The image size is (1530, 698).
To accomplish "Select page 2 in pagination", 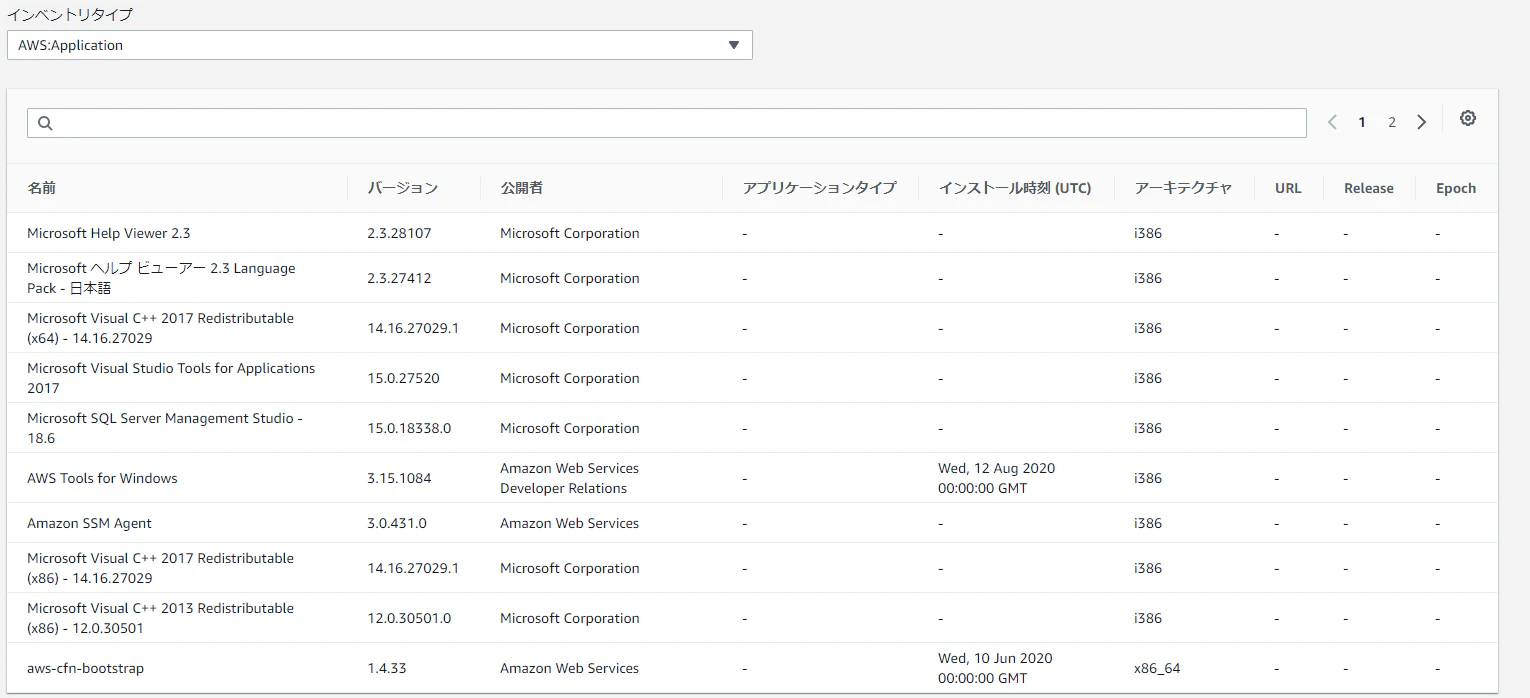I will click(1391, 122).
